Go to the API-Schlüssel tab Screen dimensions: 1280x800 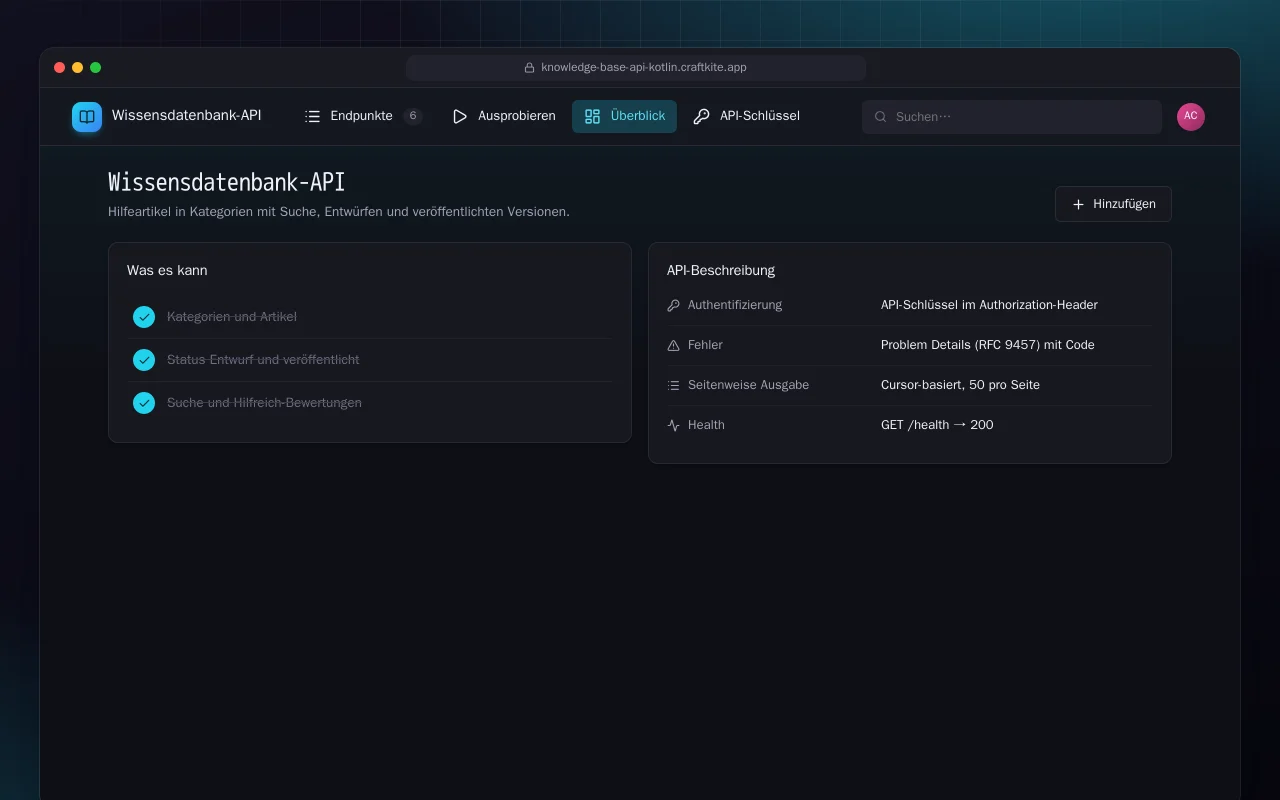pyautogui.click(x=747, y=116)
